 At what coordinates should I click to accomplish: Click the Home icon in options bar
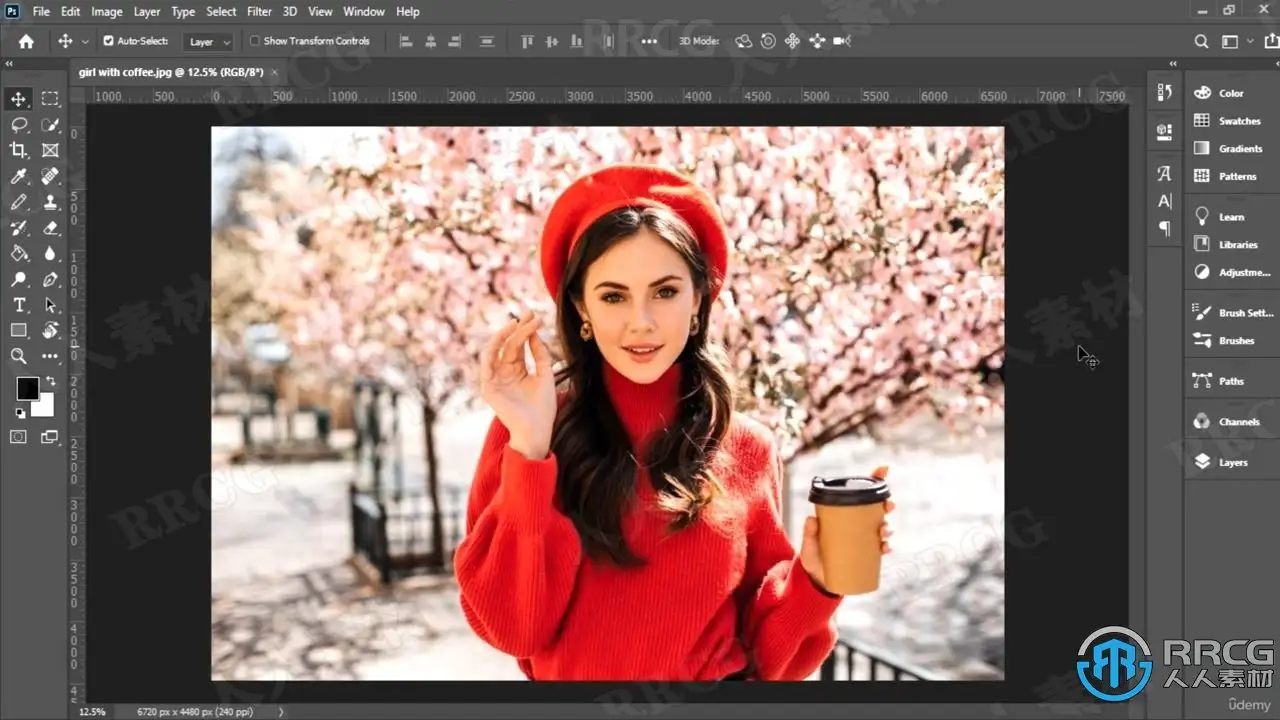pyautogui.click(x=26, y=41)
